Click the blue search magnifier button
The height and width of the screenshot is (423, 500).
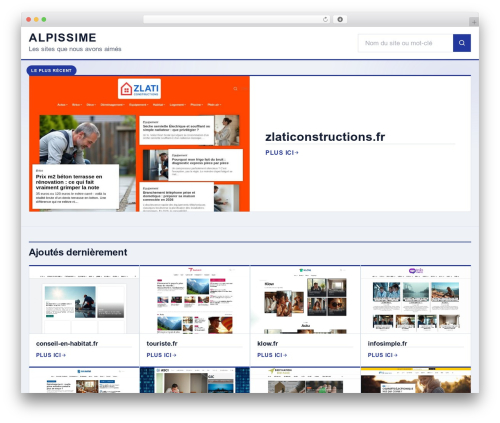462,43
